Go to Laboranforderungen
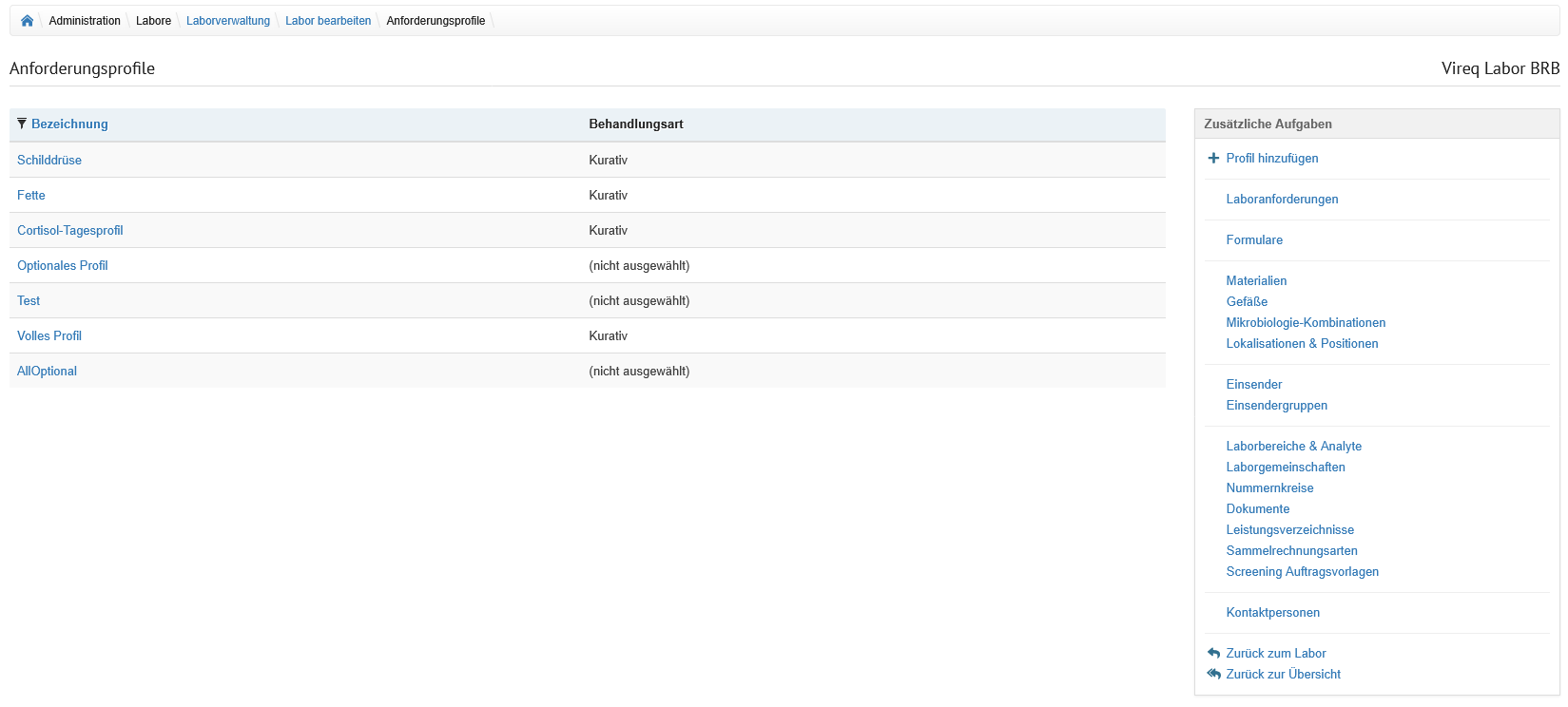1568x707 pixels. [1282, 200]
